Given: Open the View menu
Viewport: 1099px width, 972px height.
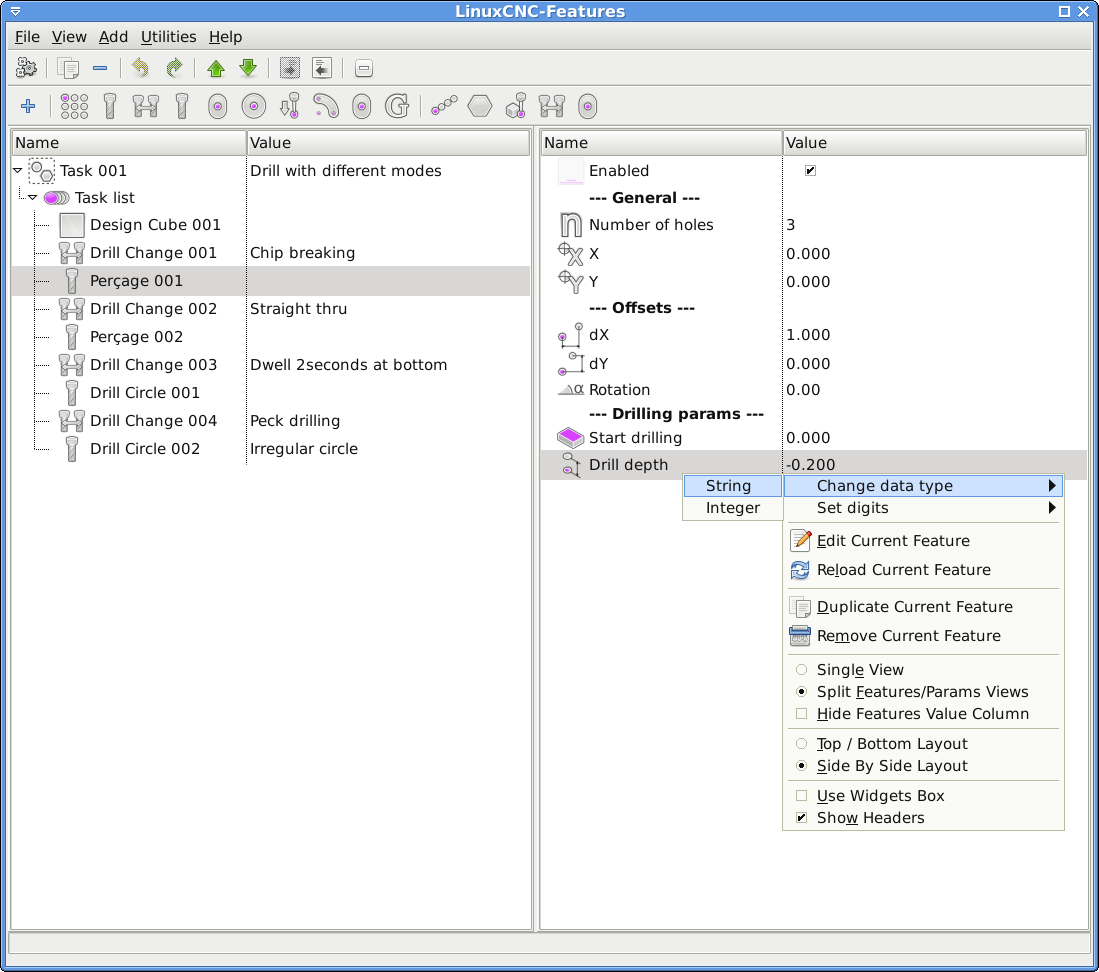Looking at the screenshot, I should (69, 36).
